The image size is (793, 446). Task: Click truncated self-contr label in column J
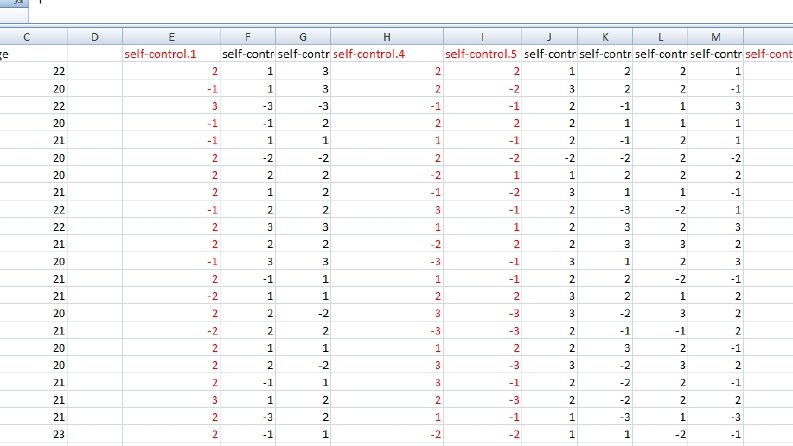tap(549, 54)
